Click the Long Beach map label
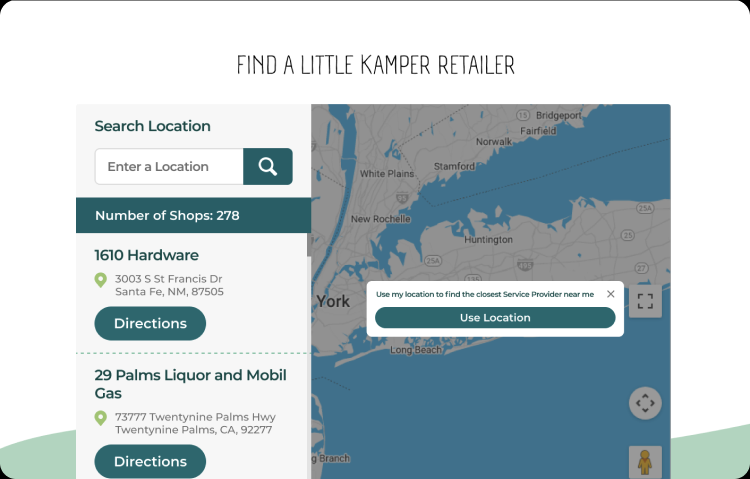The width and height of the screenshot is (750, 479). tap(416, 350)
